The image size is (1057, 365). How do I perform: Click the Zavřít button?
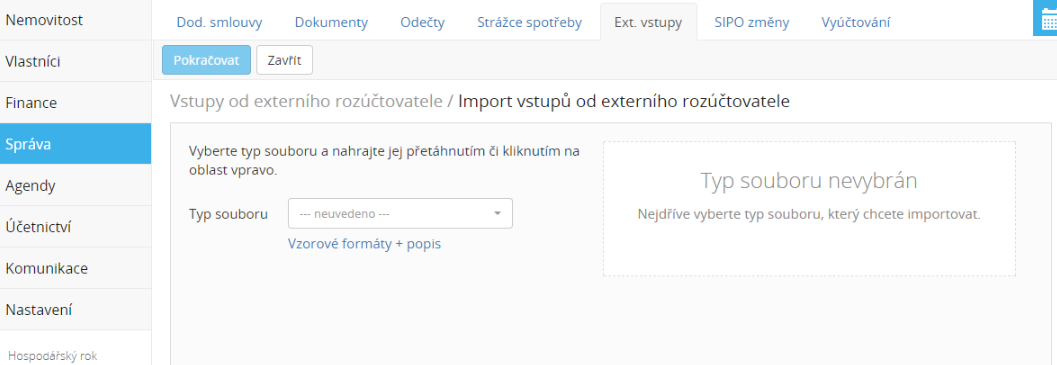coord(284,60)
